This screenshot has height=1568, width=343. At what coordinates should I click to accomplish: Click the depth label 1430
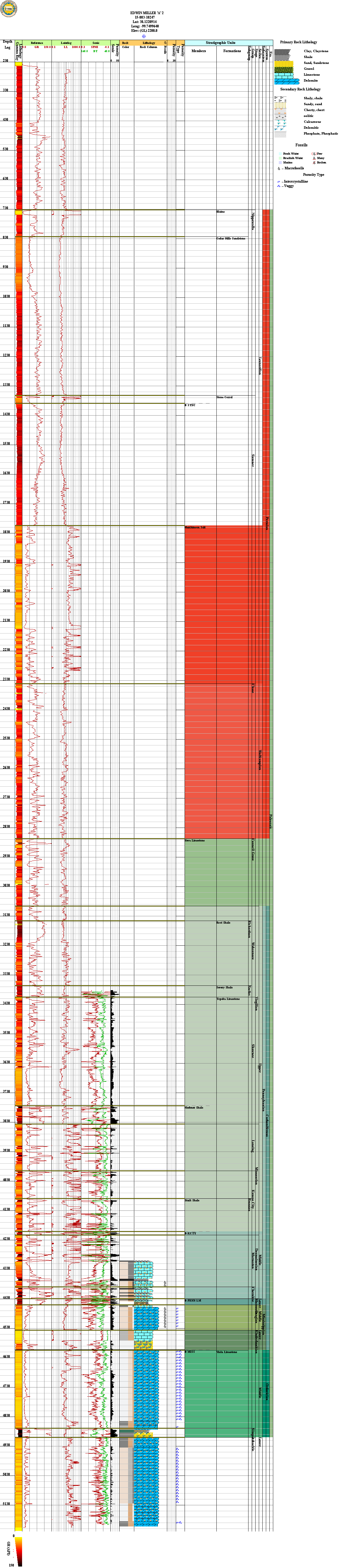click(x=6, y=414)
